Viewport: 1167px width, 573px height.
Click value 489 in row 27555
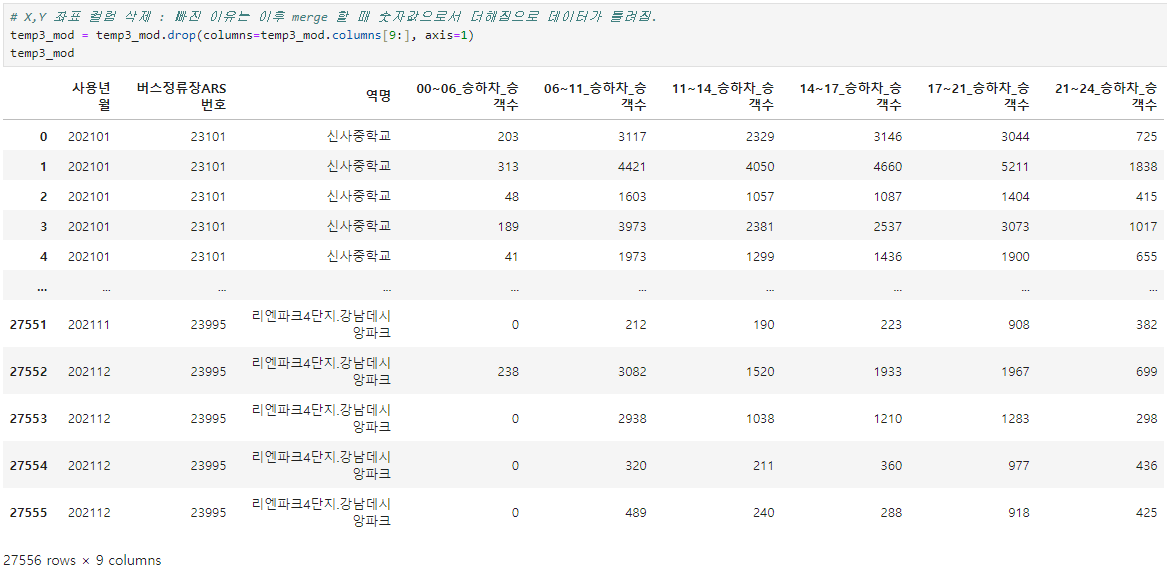click(x=636, y=513)
